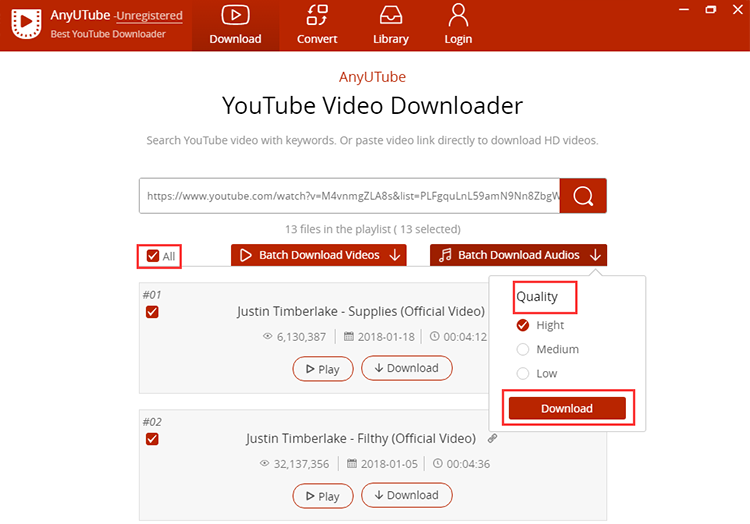The height and width of the screenshot is (524, 750).
Task: Open the Download tab
Action: coord(235,25)
